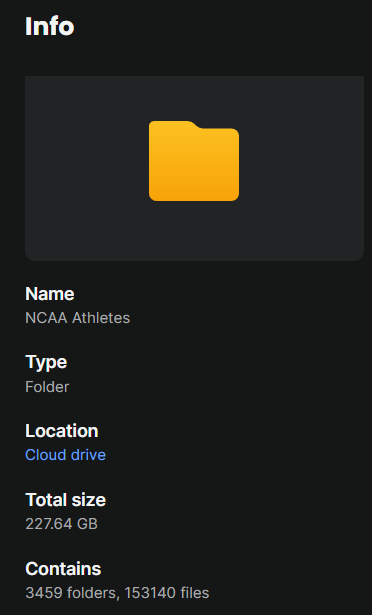Click the 153140 files count
The width and height of the screenshot is (372, 615).
click(167, 593)
